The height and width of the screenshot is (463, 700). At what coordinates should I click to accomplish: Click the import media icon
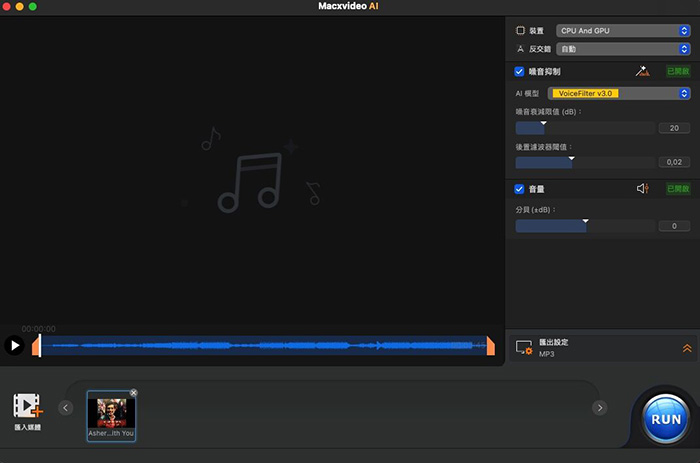pos(28,406)
